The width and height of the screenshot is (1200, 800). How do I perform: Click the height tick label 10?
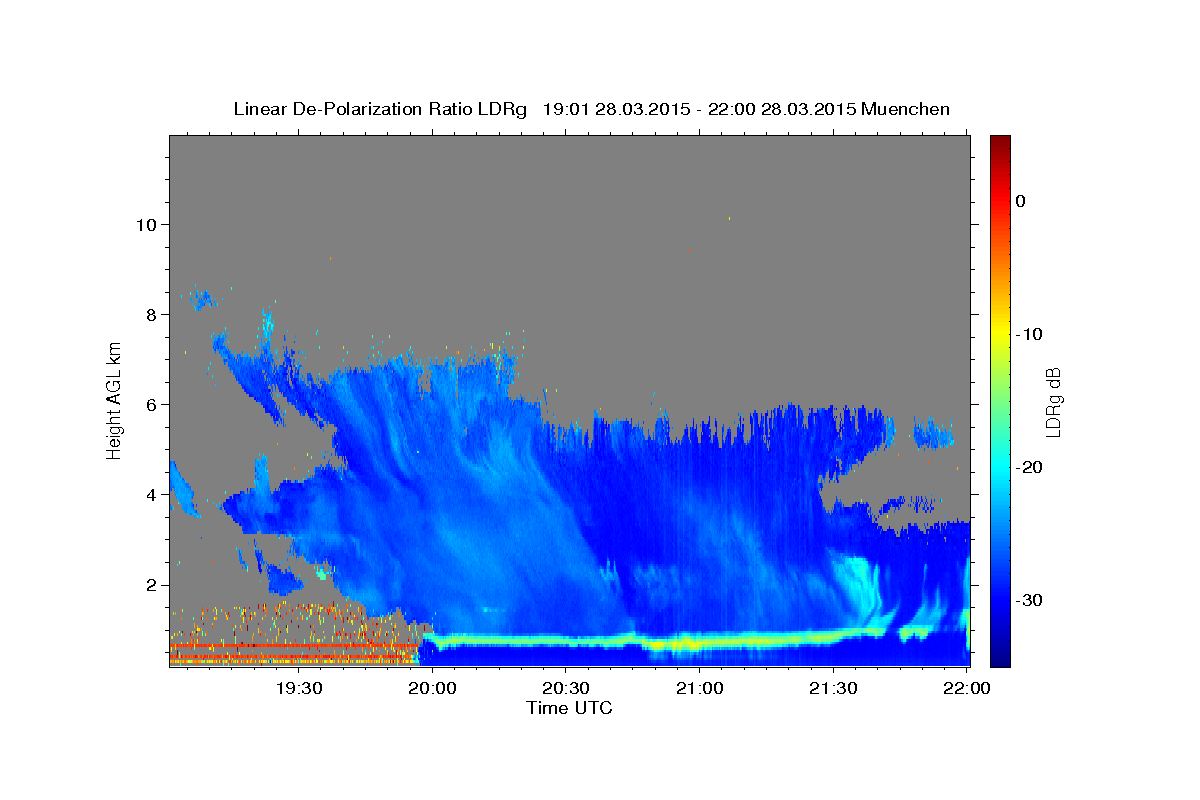(147, 225)
